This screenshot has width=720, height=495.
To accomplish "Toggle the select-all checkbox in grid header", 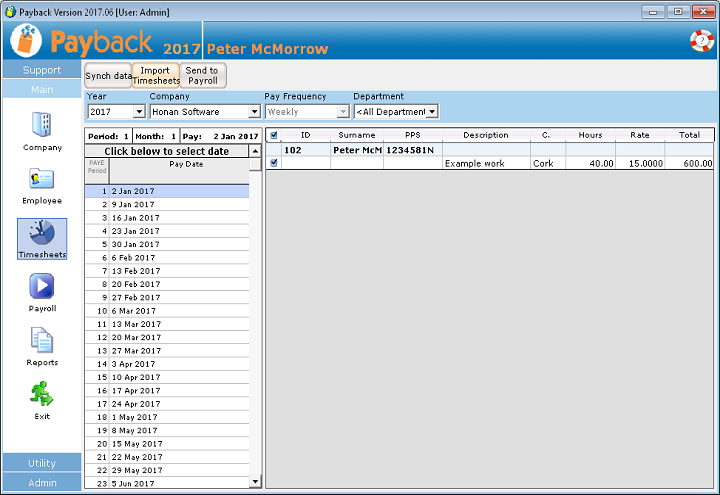I will click(274, 135).
